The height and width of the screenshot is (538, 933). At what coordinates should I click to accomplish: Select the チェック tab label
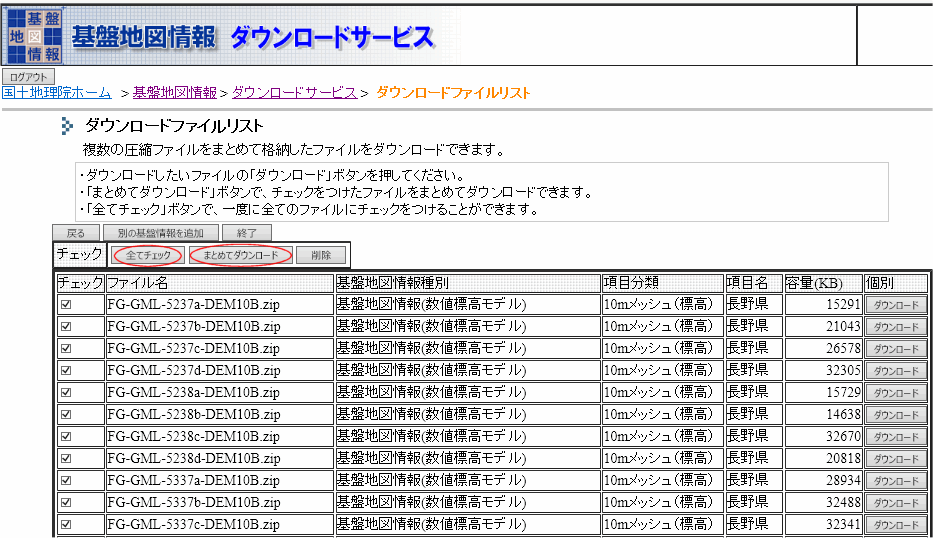(79, 254)
